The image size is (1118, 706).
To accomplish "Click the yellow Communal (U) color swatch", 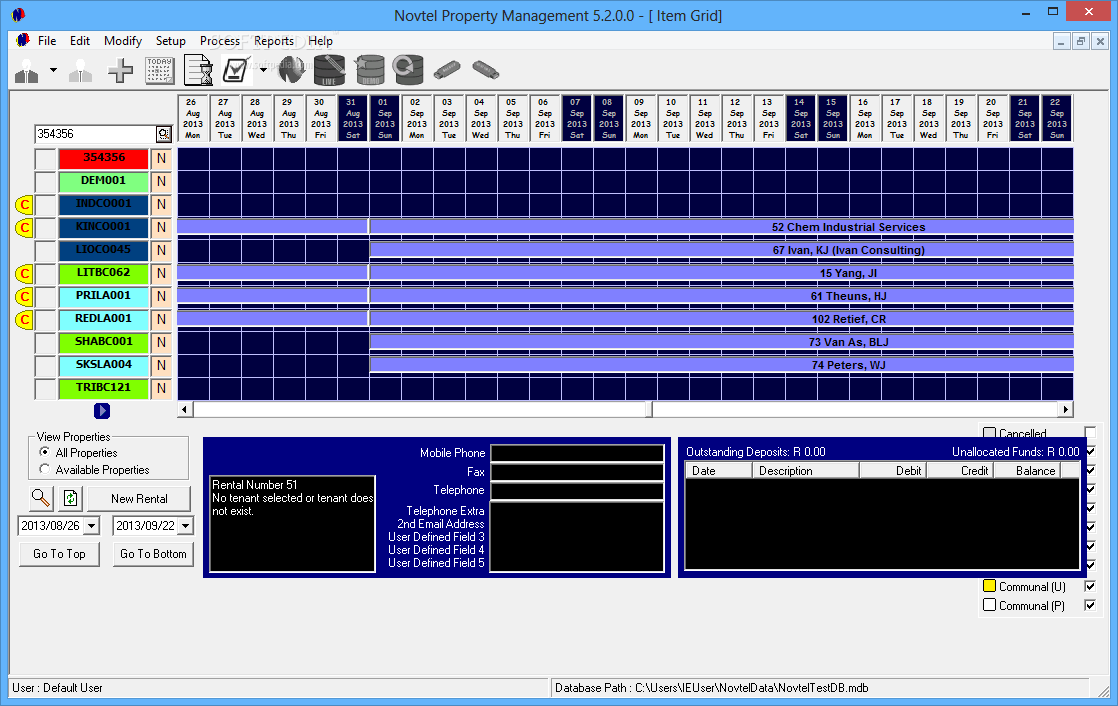I will pyautogui.click(x=989, y=586).
